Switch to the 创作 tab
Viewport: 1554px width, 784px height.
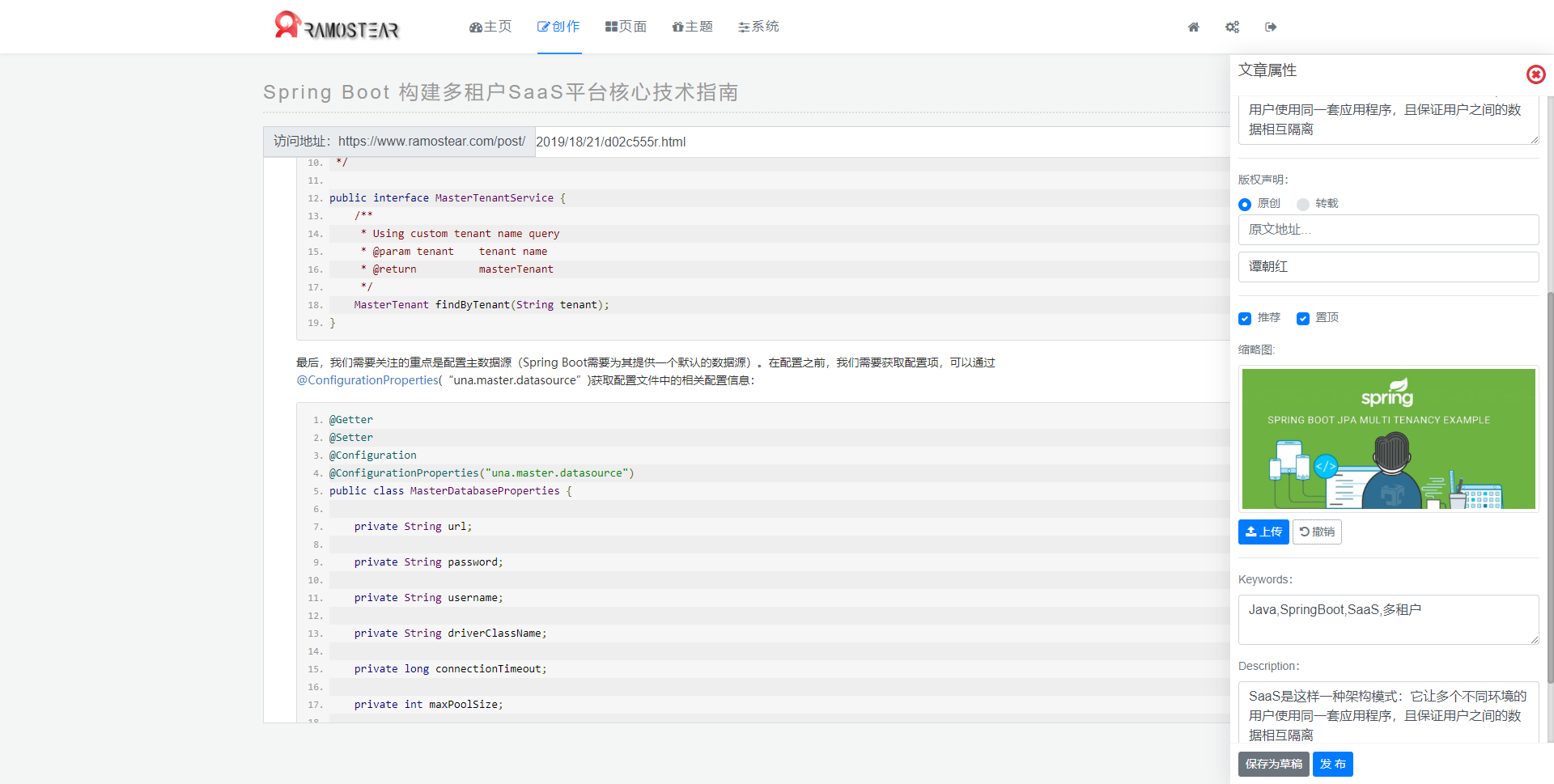pyautogui.click(x=559, y=27)
